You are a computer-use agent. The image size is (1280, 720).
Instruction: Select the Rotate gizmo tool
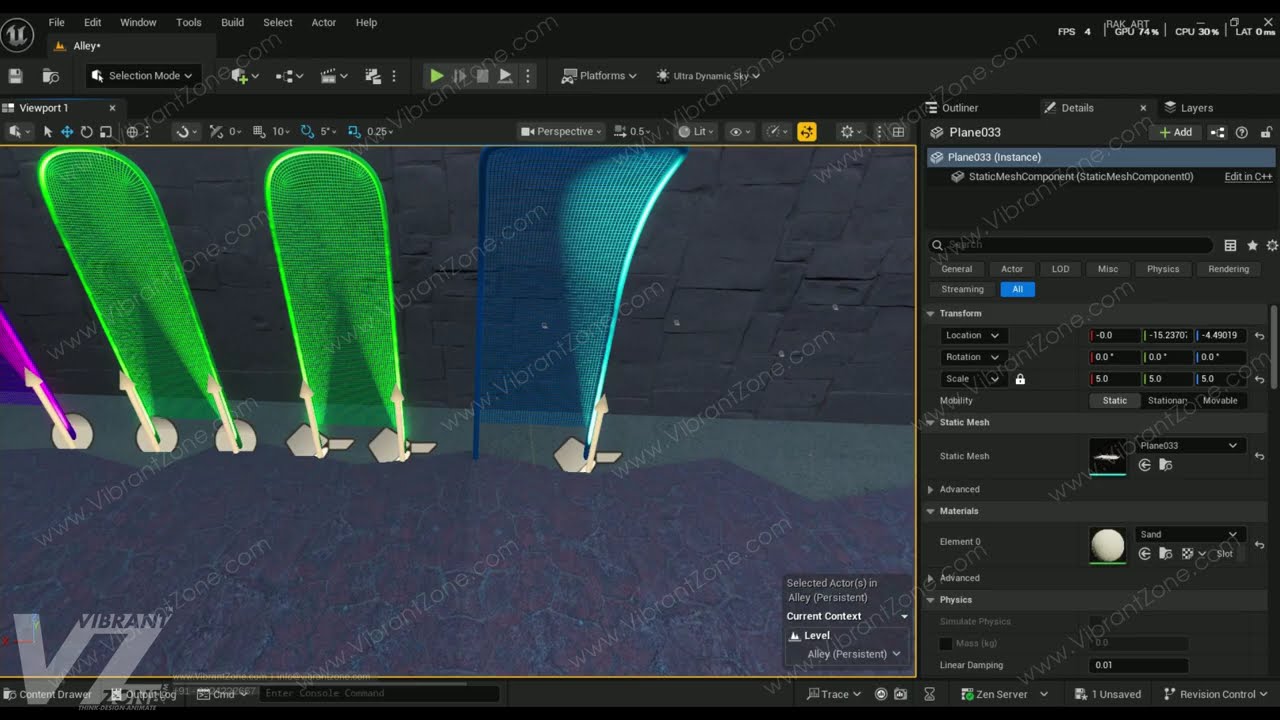click(x=86, y=132)
